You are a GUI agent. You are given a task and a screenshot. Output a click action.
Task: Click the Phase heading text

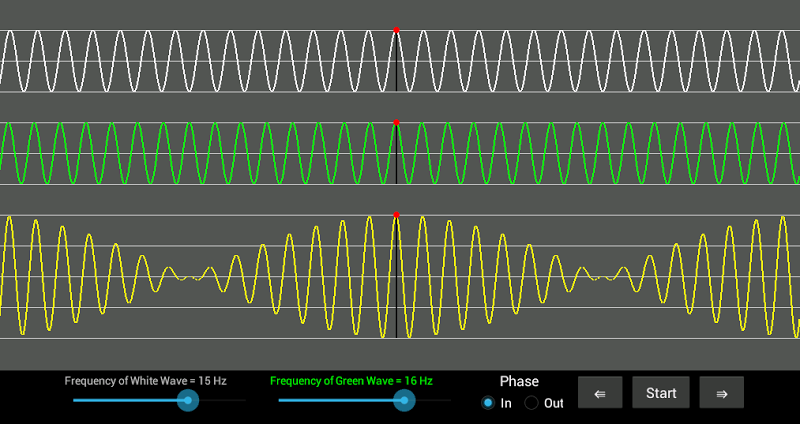pyautogui.click(x=519, y=381)
